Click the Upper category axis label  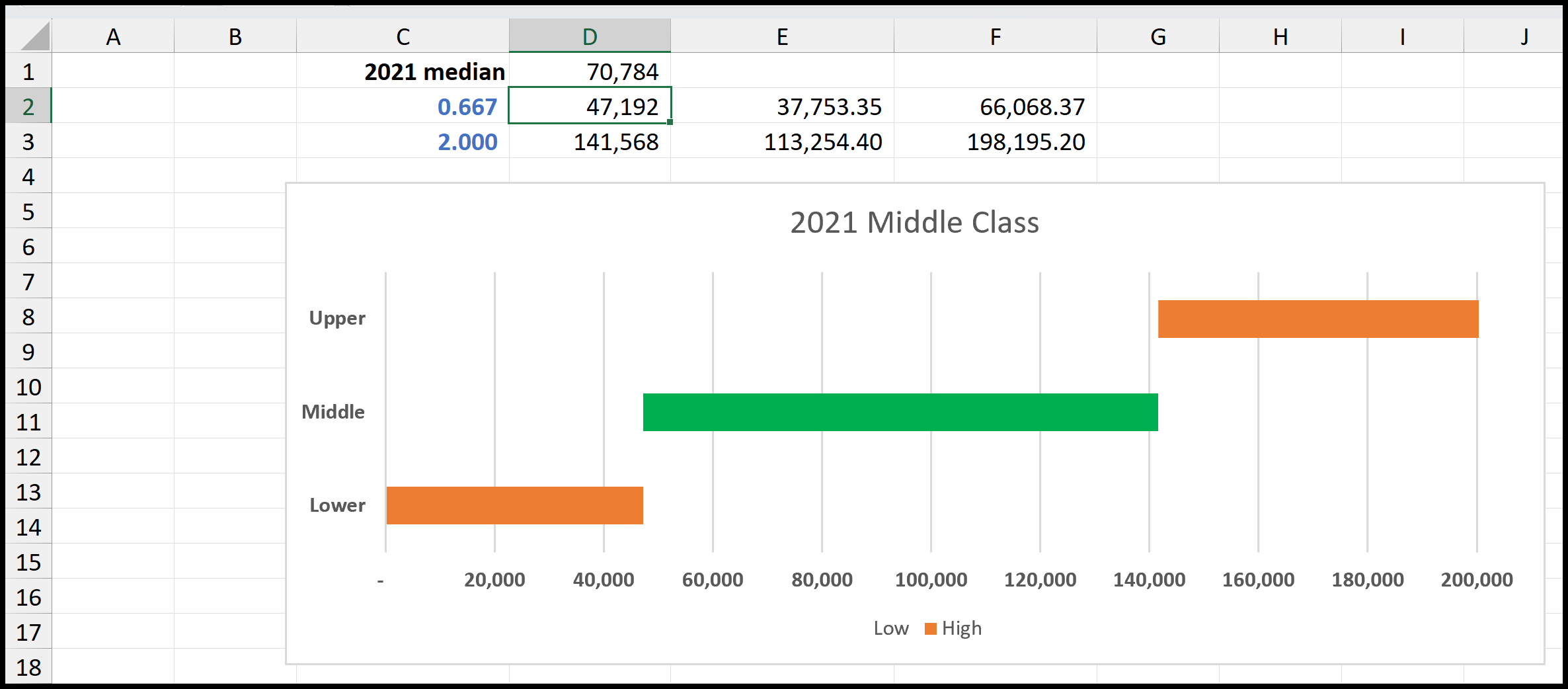coord(337,318)
